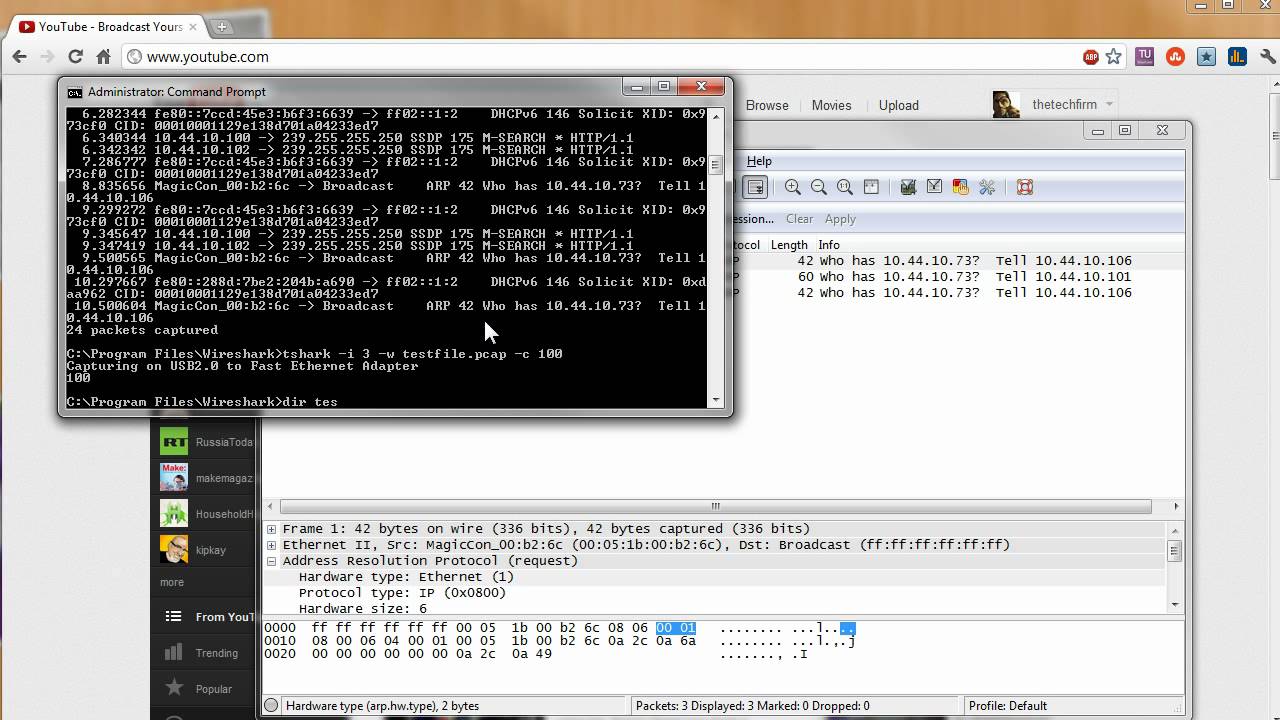Open the Household channel thumbnail

pos(174,514)
